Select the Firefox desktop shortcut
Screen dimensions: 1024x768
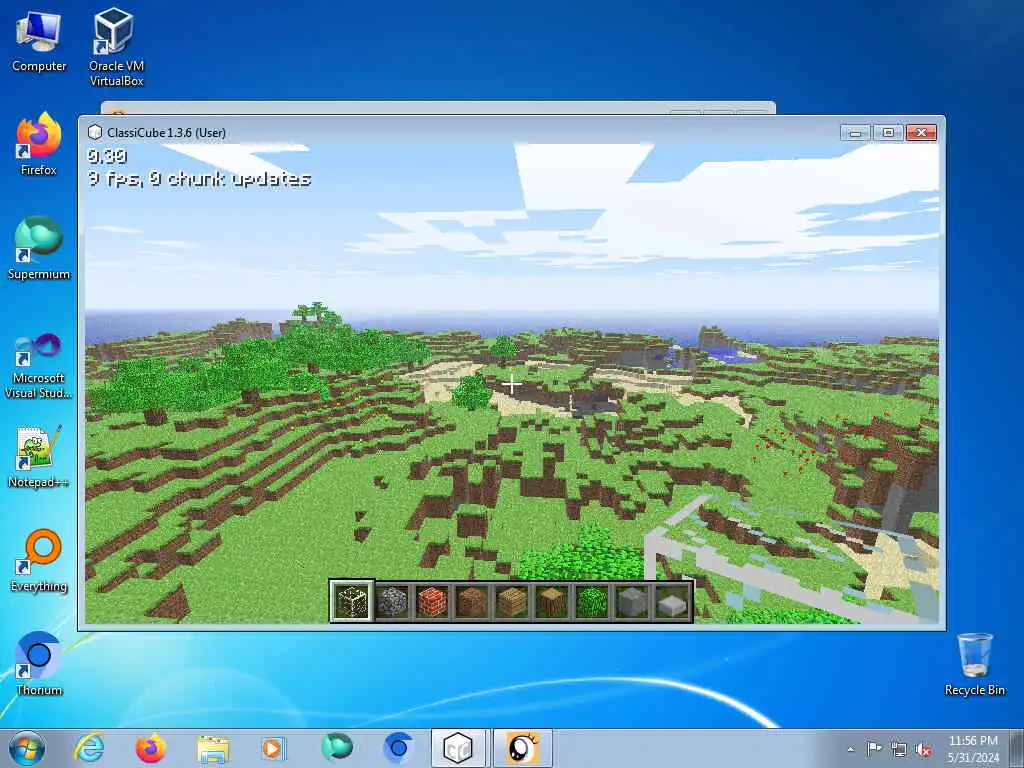[x=39, y=144]
